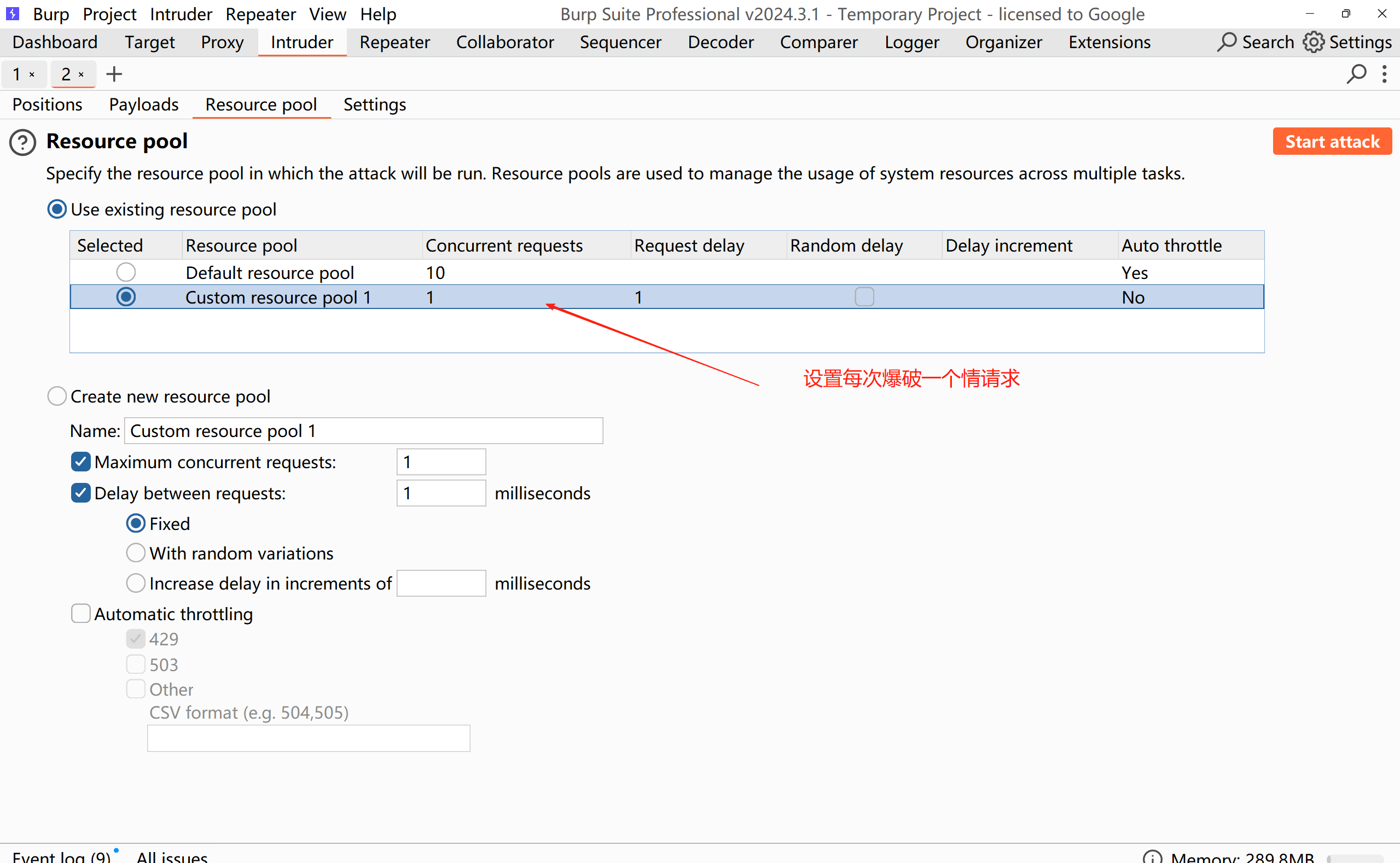1400x863 pixels.
Task: Click the Intruder tab search magnifier
Action: point(1356,74)
